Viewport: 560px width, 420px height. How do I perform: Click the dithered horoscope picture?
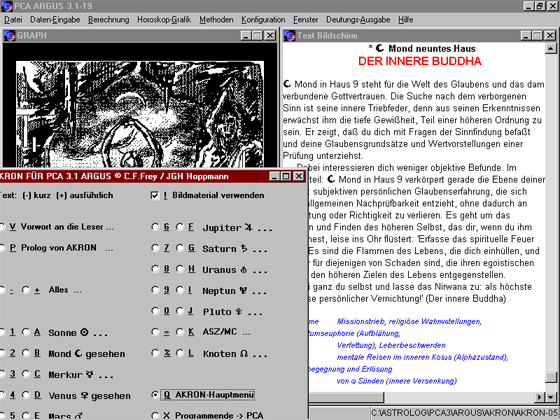click(140, 114)
